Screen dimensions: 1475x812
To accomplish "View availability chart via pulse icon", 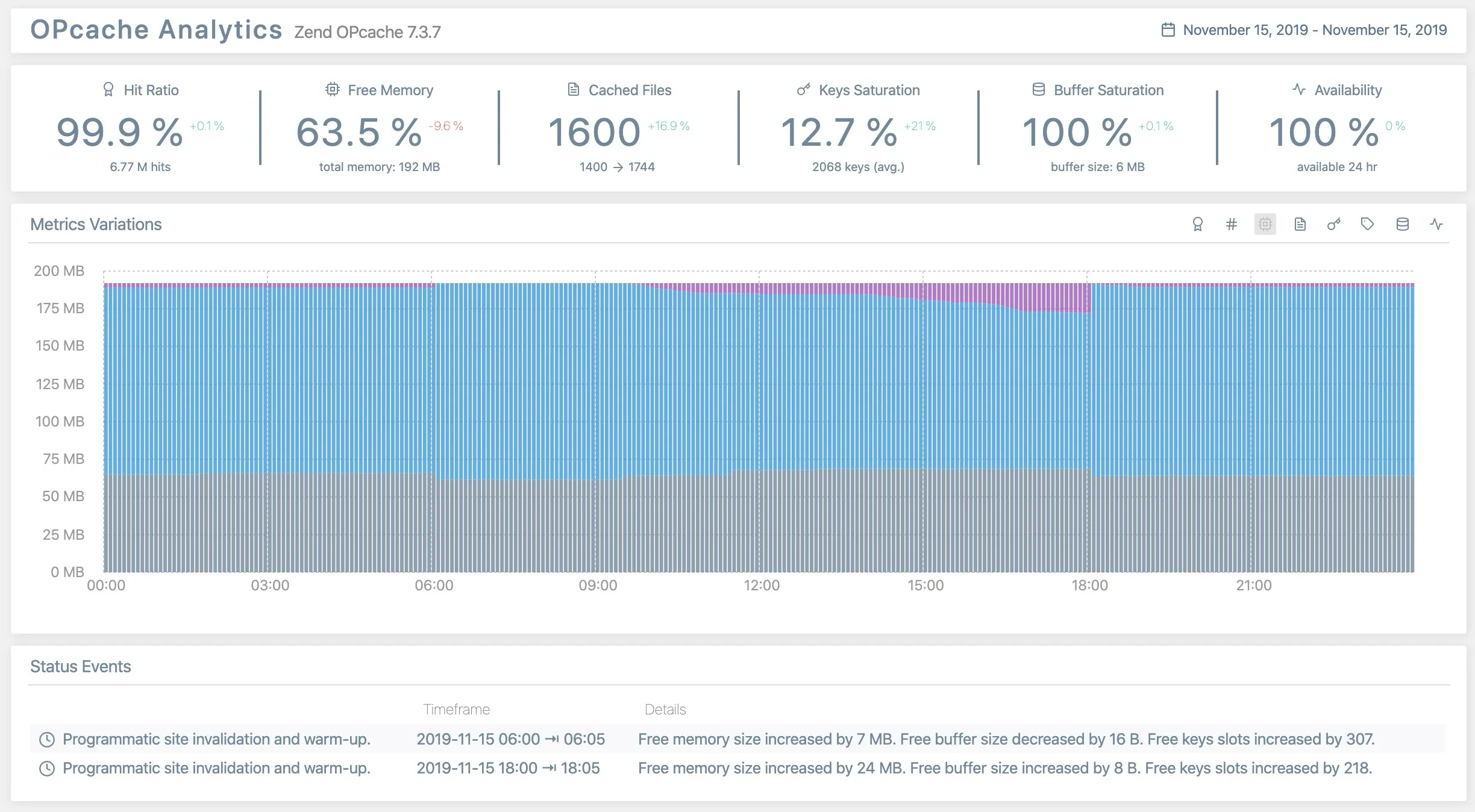I will tap(1436, 225).
